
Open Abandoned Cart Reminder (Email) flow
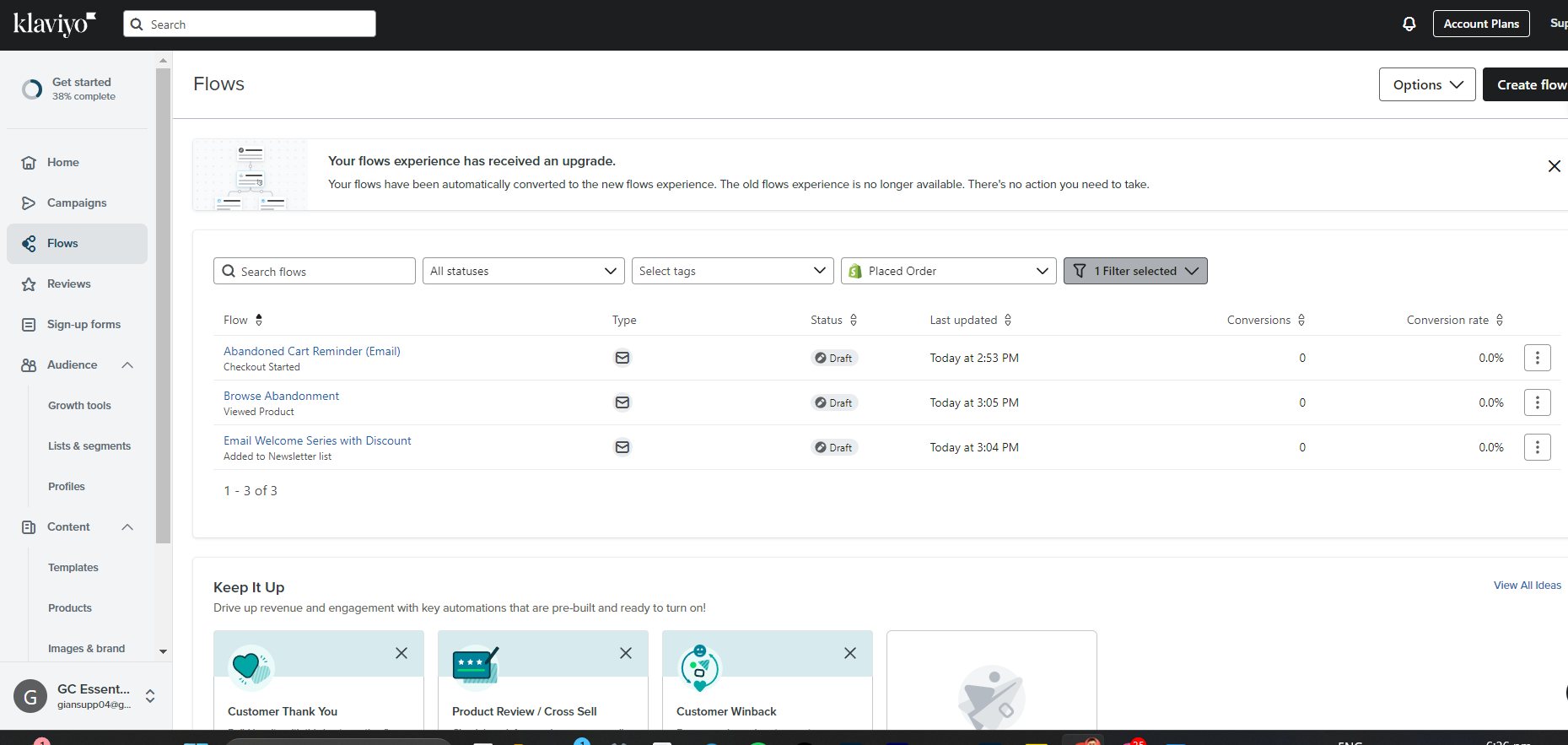pos(312,351)
